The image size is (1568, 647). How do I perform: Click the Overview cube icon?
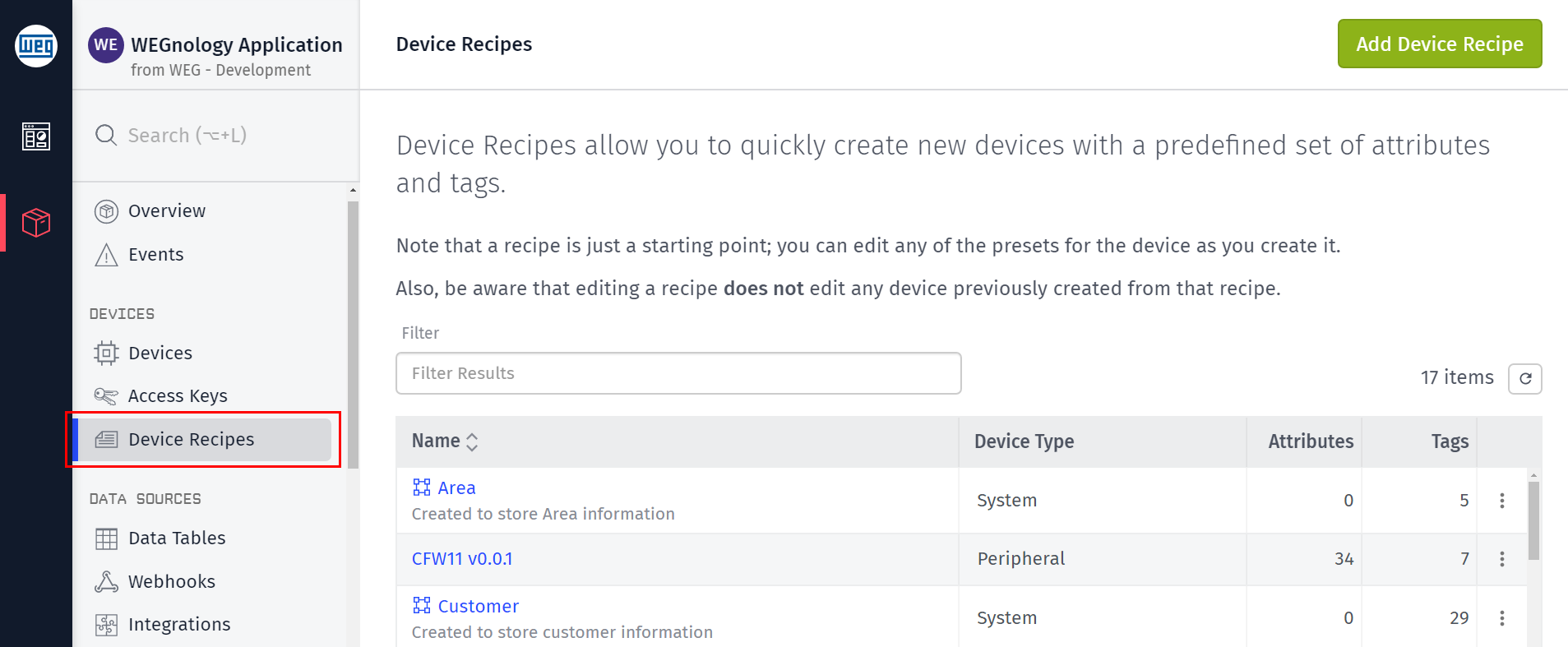pyautogui.click(x=106, y=211)
